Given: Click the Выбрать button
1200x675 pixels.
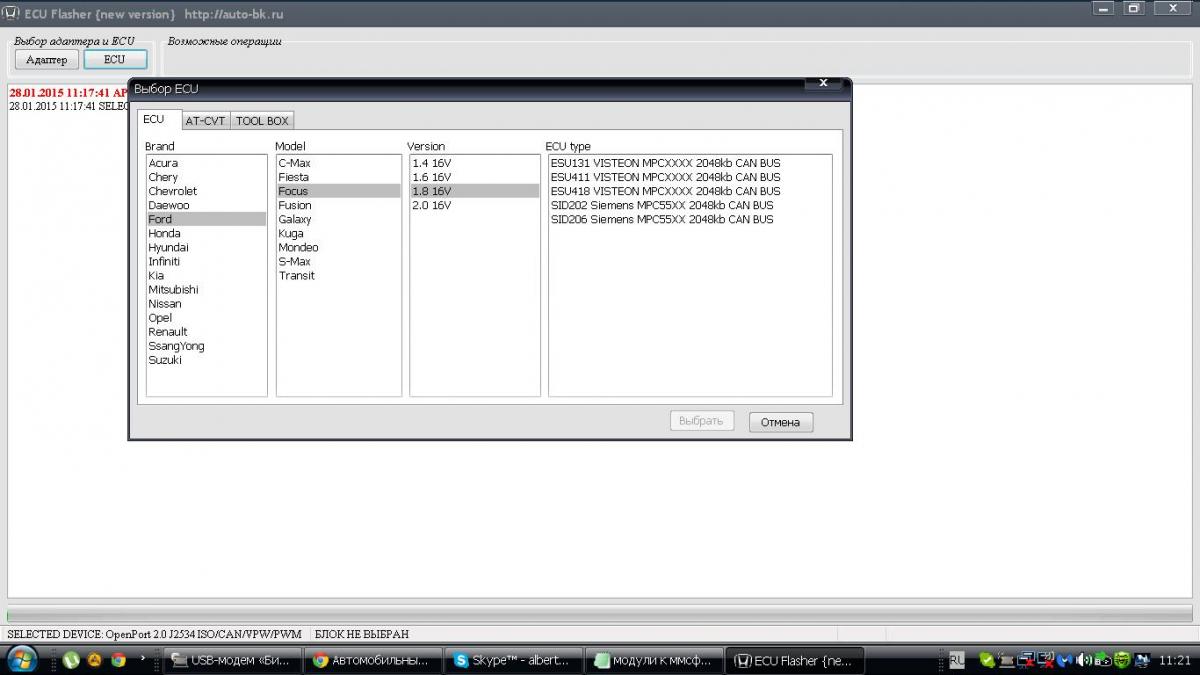Looking at the screenshot, I should [702, 421].
